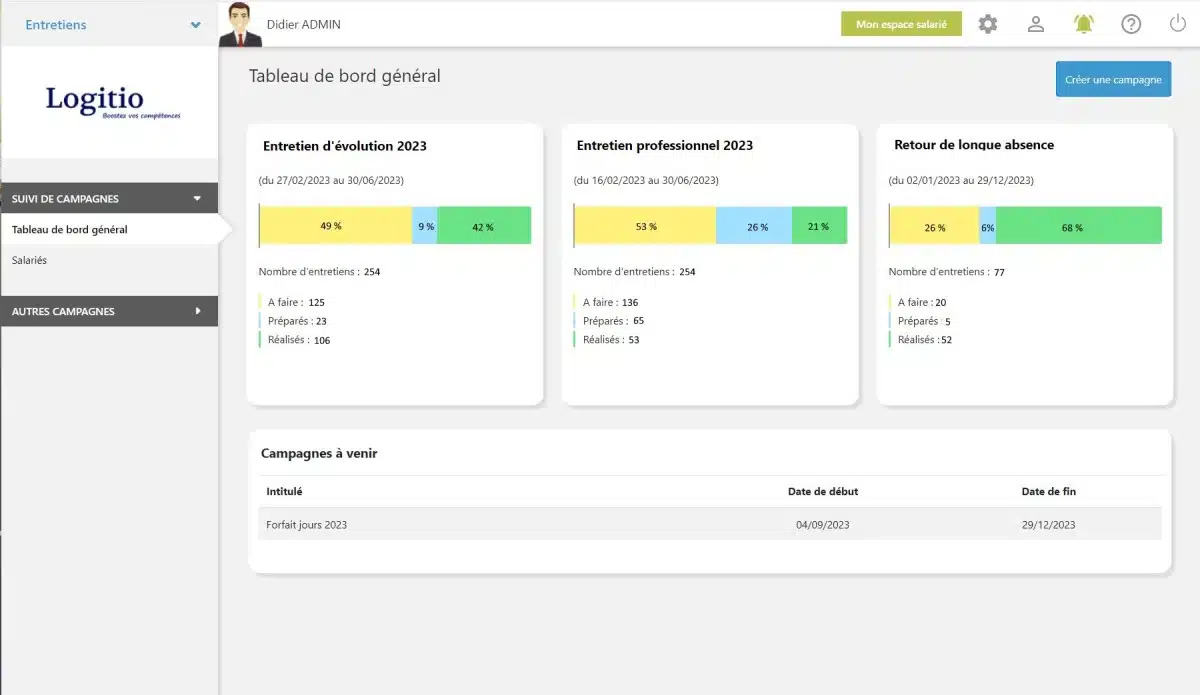The height and width of the screenshot is (695, 1200).
Task: Open help via question mark icon
Action: (x=1131, y=24)
